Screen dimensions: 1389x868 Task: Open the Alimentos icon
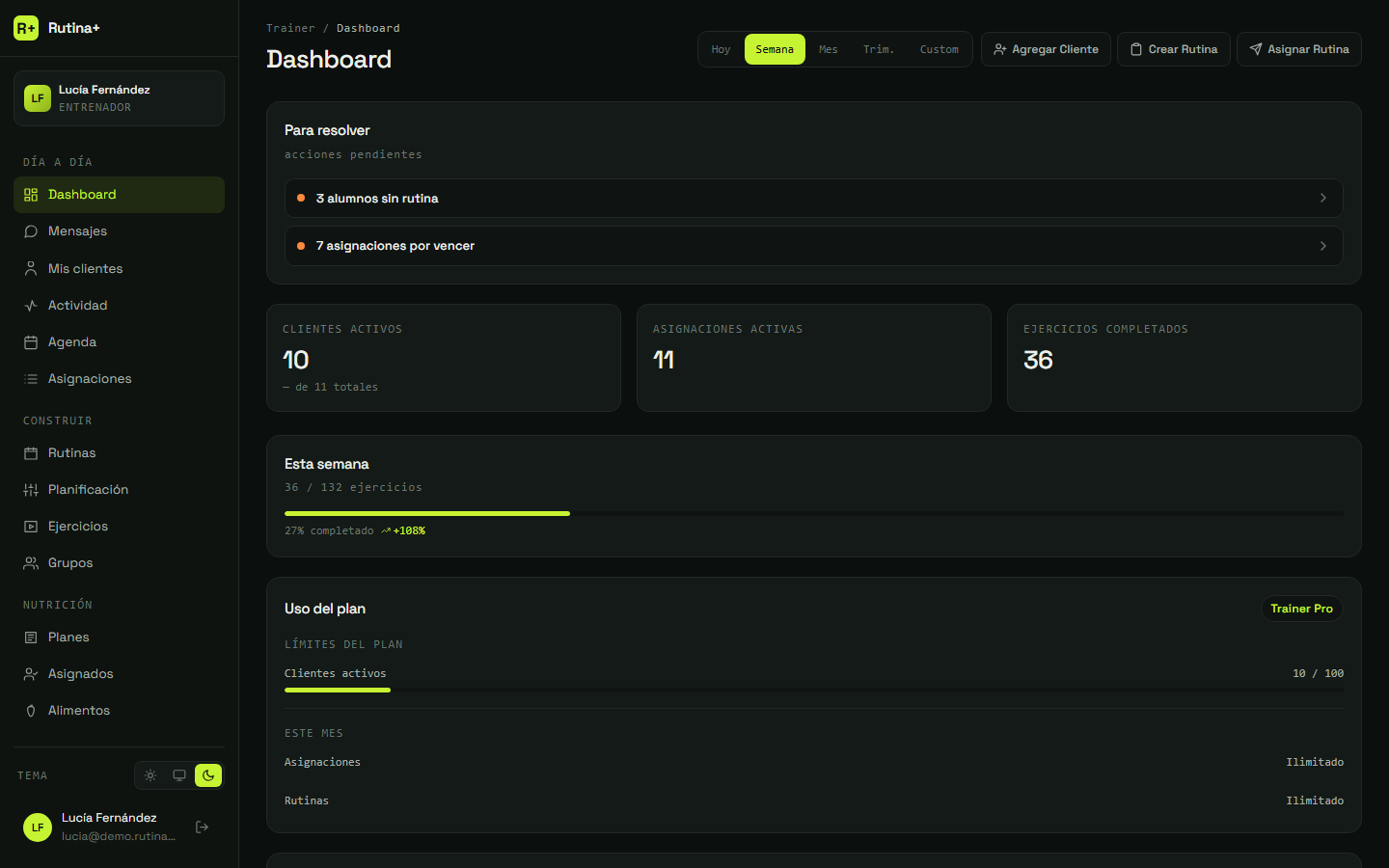click(31, 711)
